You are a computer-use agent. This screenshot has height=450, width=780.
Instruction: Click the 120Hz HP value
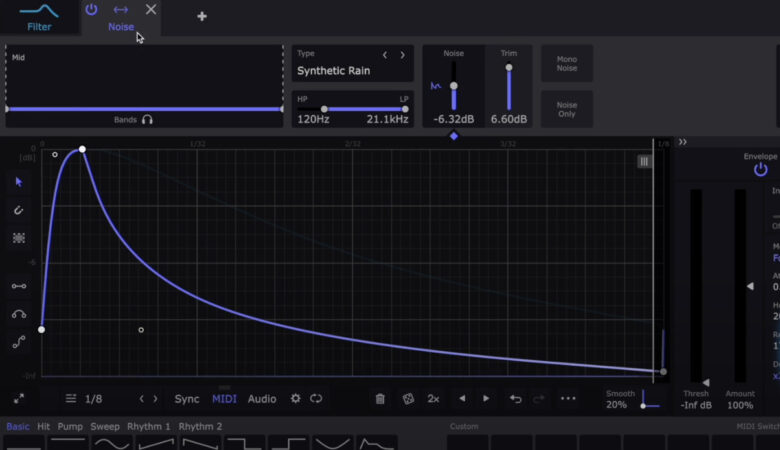click(x=313, y=119)
